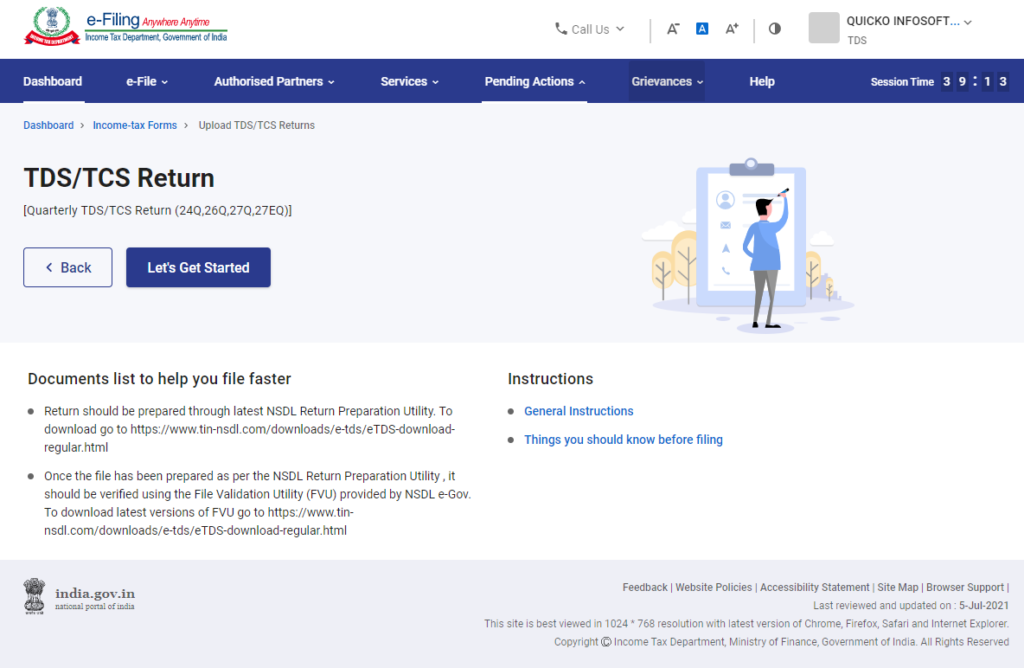Open the Services menu
This screenshot has width=1024, height=668.
pyautogui.click(x=409, y=81)
